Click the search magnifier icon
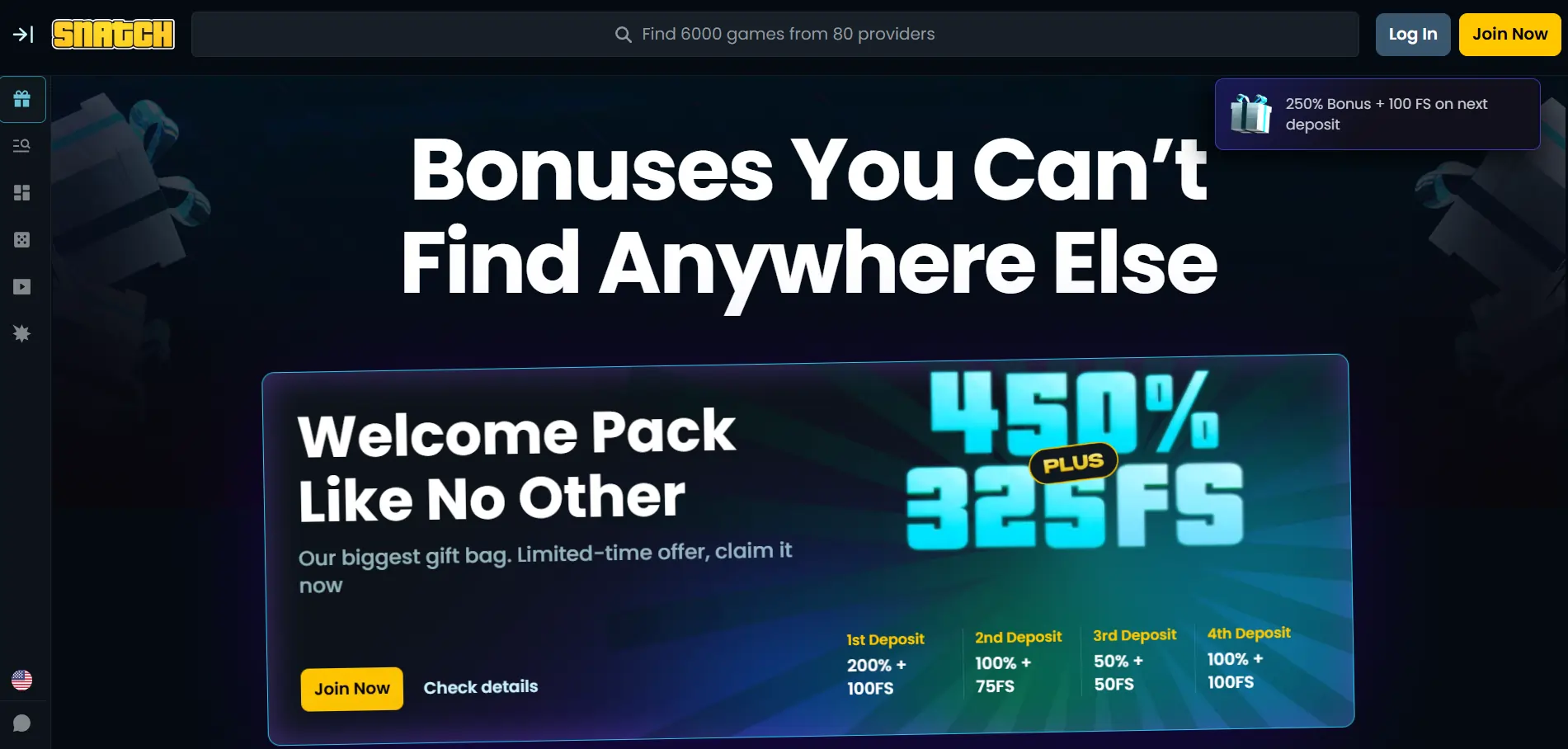This screenshot has width=1568, height=749. click(x=624, y=35)
